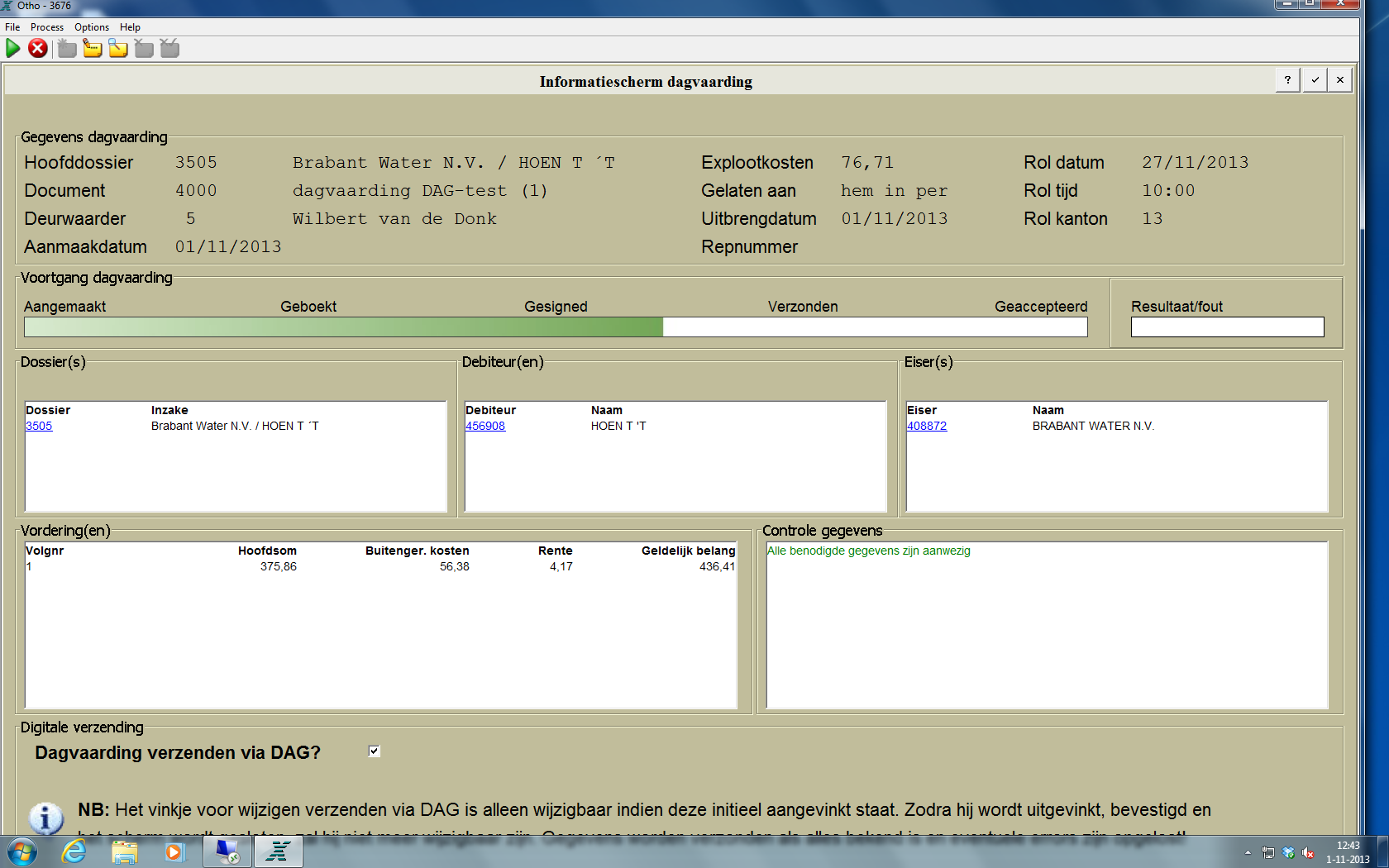Click the eiser name BRABANT WATER N.V.

[x=1093, y=426]
